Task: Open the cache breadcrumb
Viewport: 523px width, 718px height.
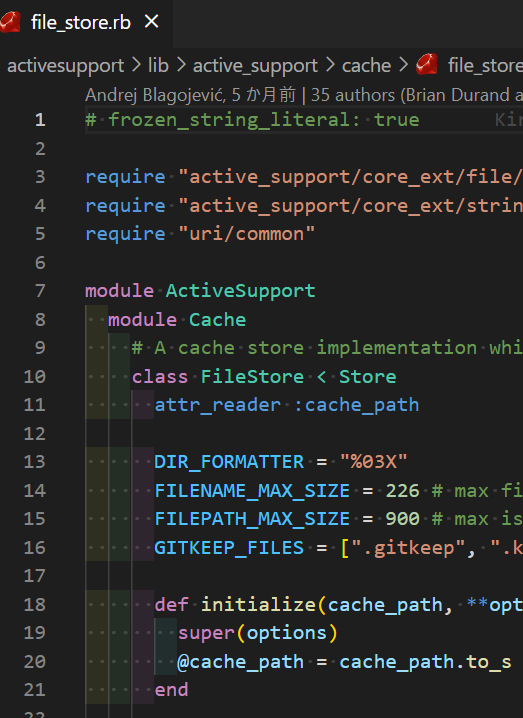Action: (366, 65)
